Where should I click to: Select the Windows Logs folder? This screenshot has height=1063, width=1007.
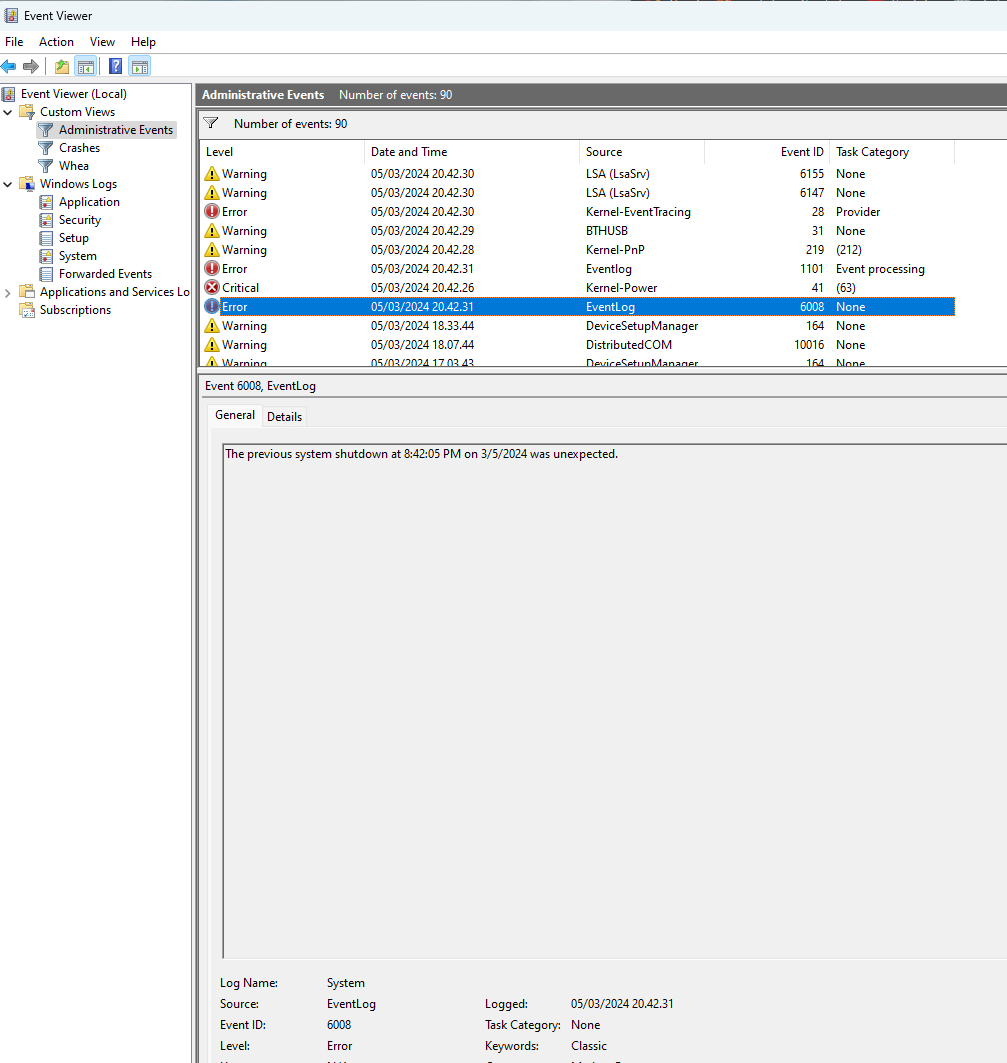(x=79, y=184)
